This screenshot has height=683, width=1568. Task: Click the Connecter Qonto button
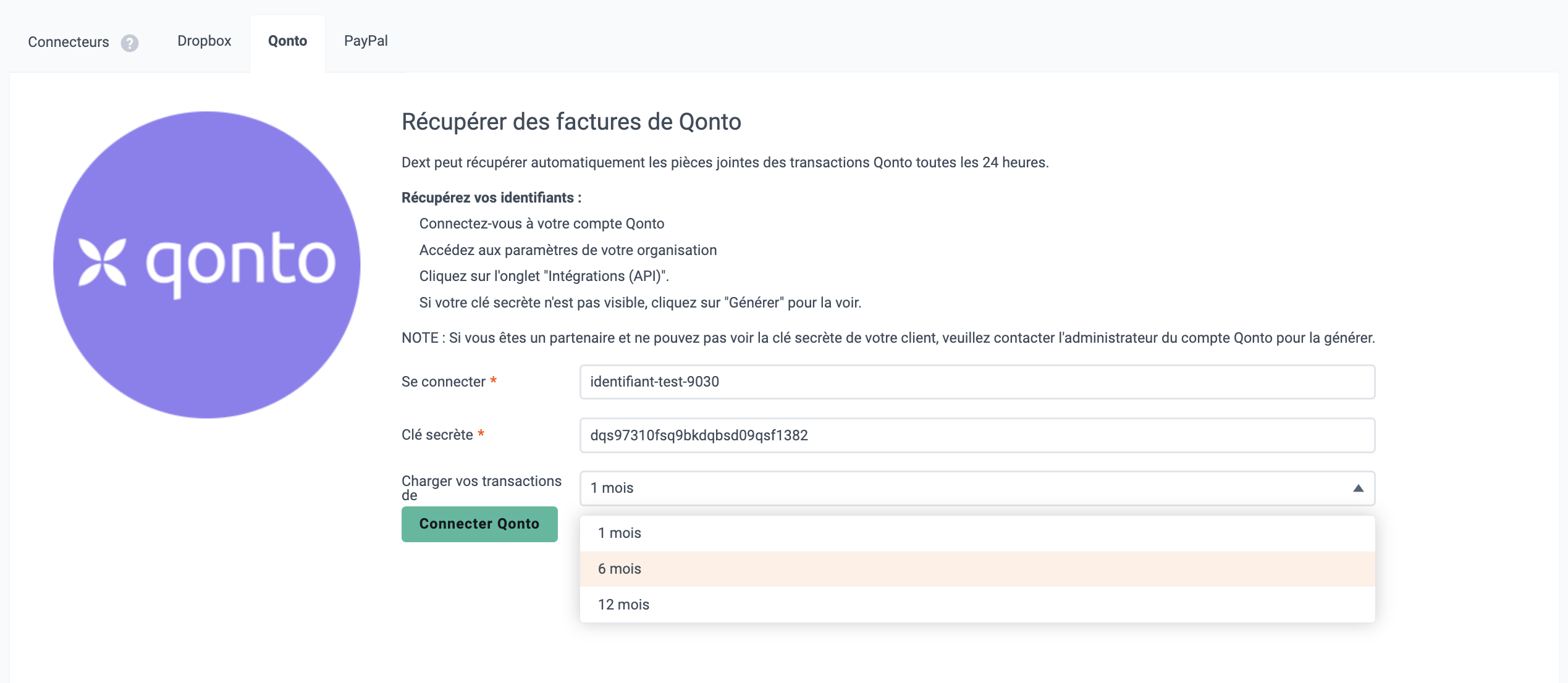click(x=479, y=524)
